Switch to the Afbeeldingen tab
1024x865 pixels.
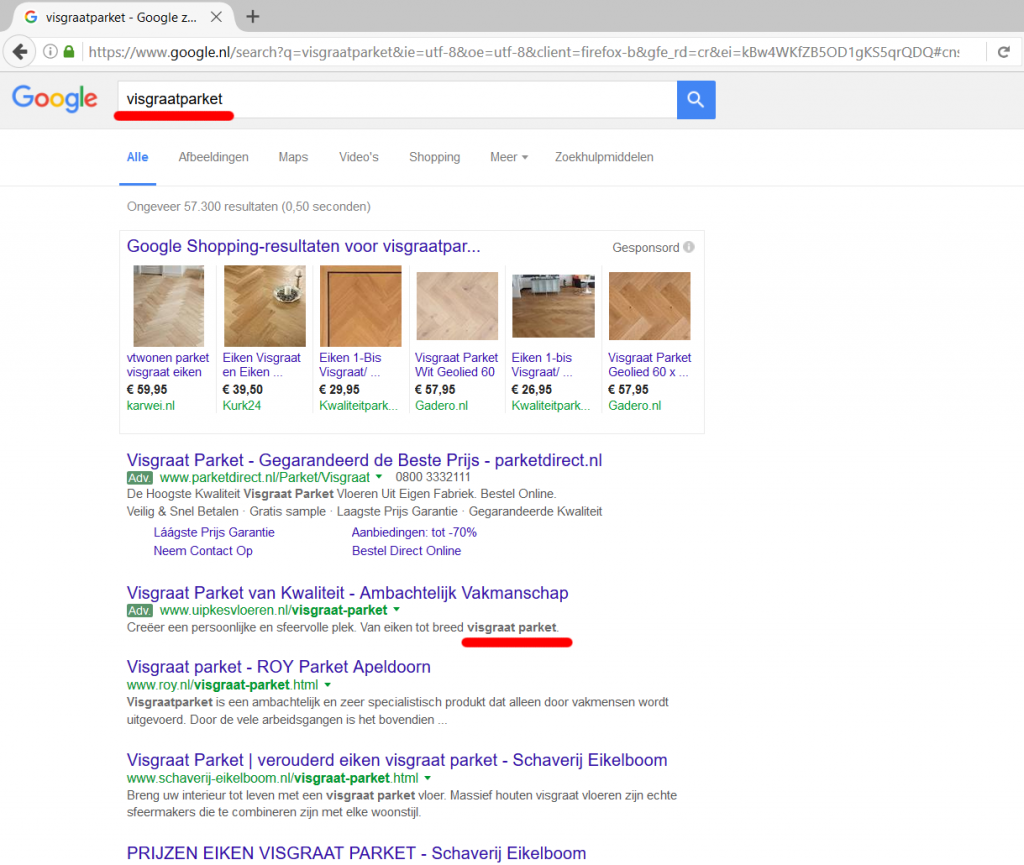[x=214, y=157]
